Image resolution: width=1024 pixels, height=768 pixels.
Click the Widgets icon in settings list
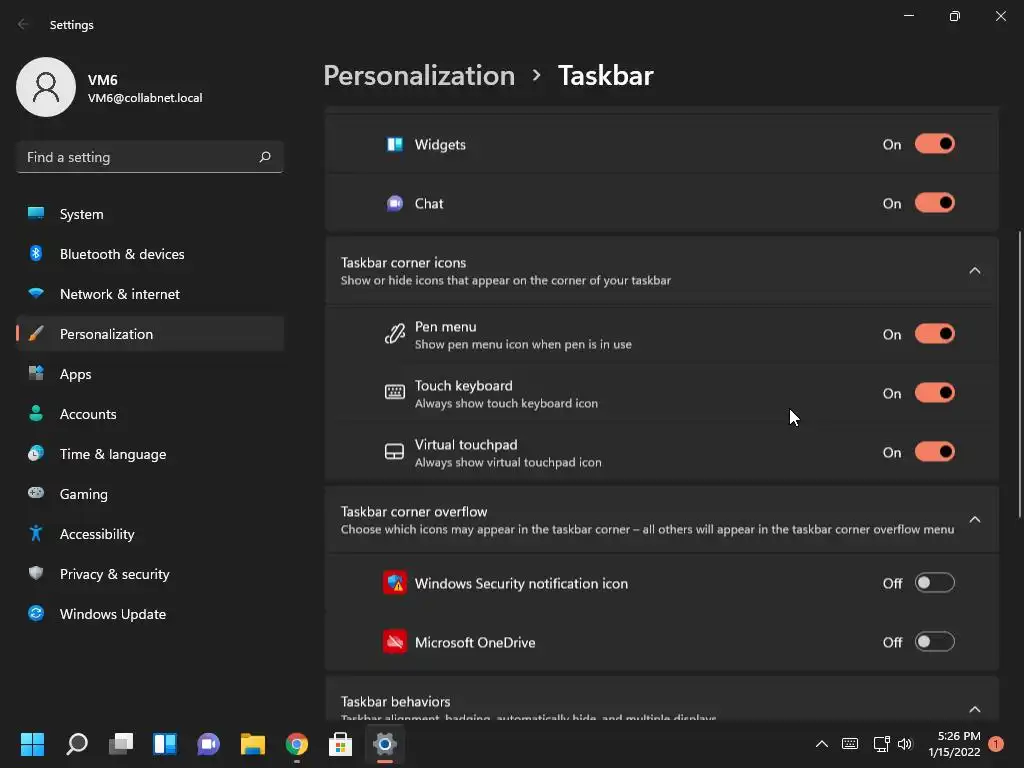[394, 144]
